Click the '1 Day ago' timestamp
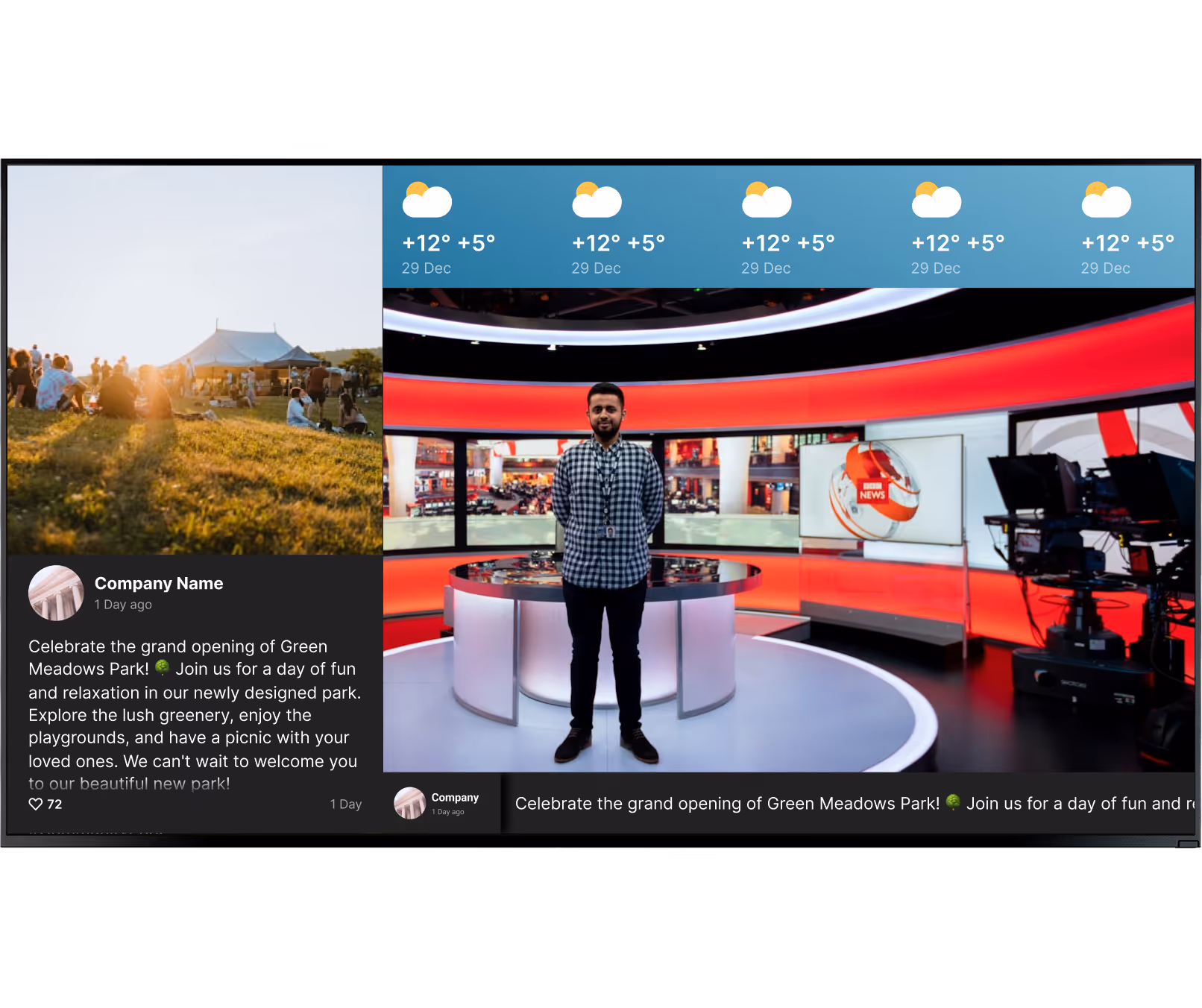This screenshot has width=1202, height=1008. (123, 605)
